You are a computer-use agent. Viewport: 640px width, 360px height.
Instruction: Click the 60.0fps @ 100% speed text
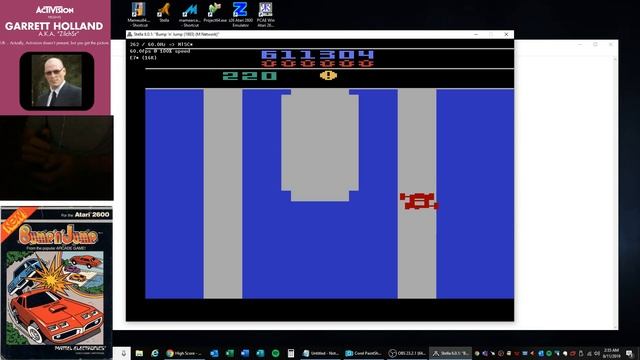click(x=160, y=51)
